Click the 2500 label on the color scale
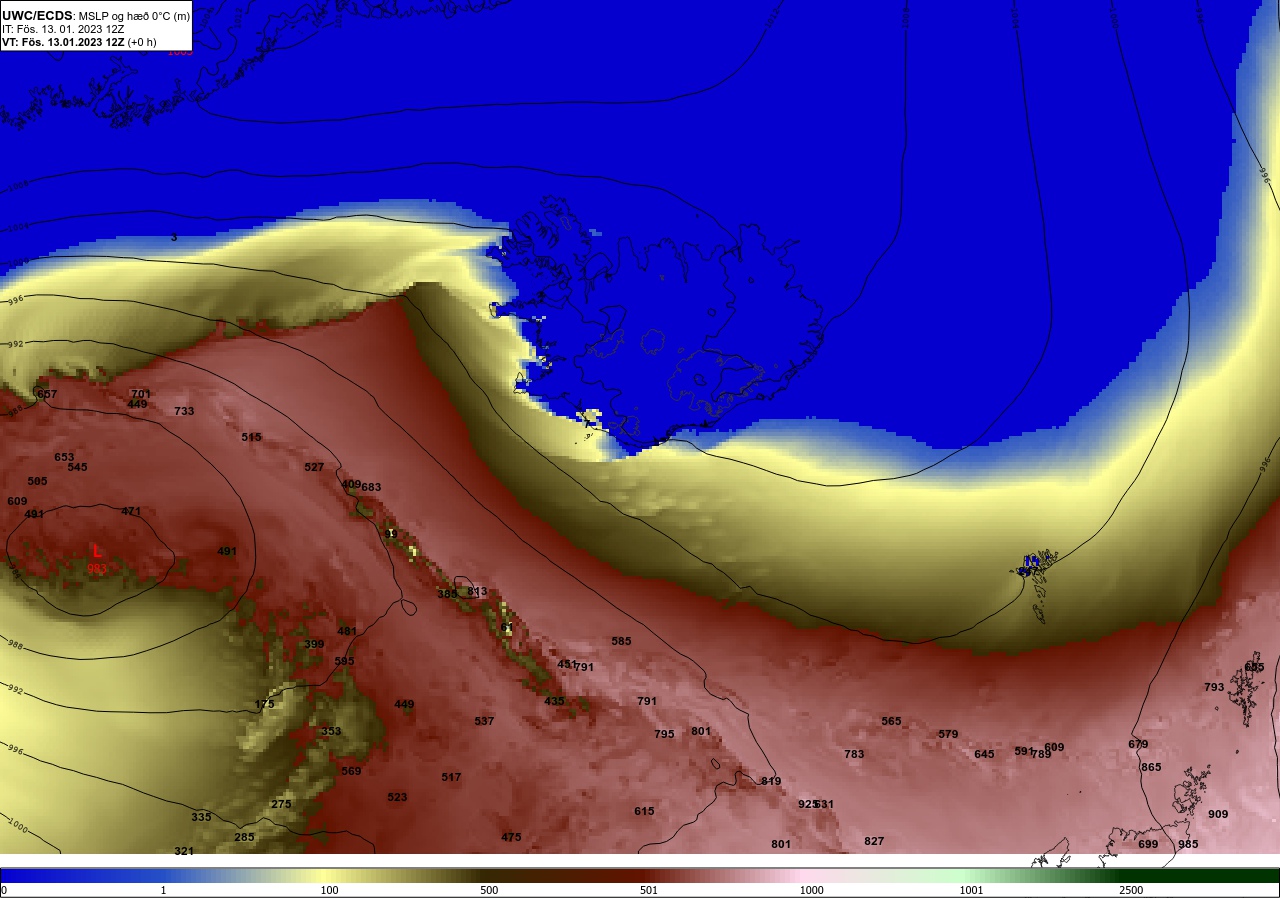 pos(1131,890)
